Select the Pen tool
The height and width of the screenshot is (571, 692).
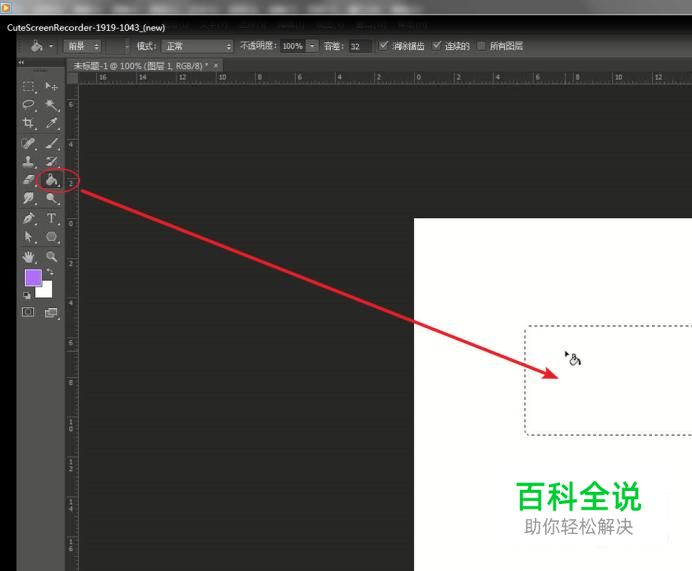(x=29, y=218)
